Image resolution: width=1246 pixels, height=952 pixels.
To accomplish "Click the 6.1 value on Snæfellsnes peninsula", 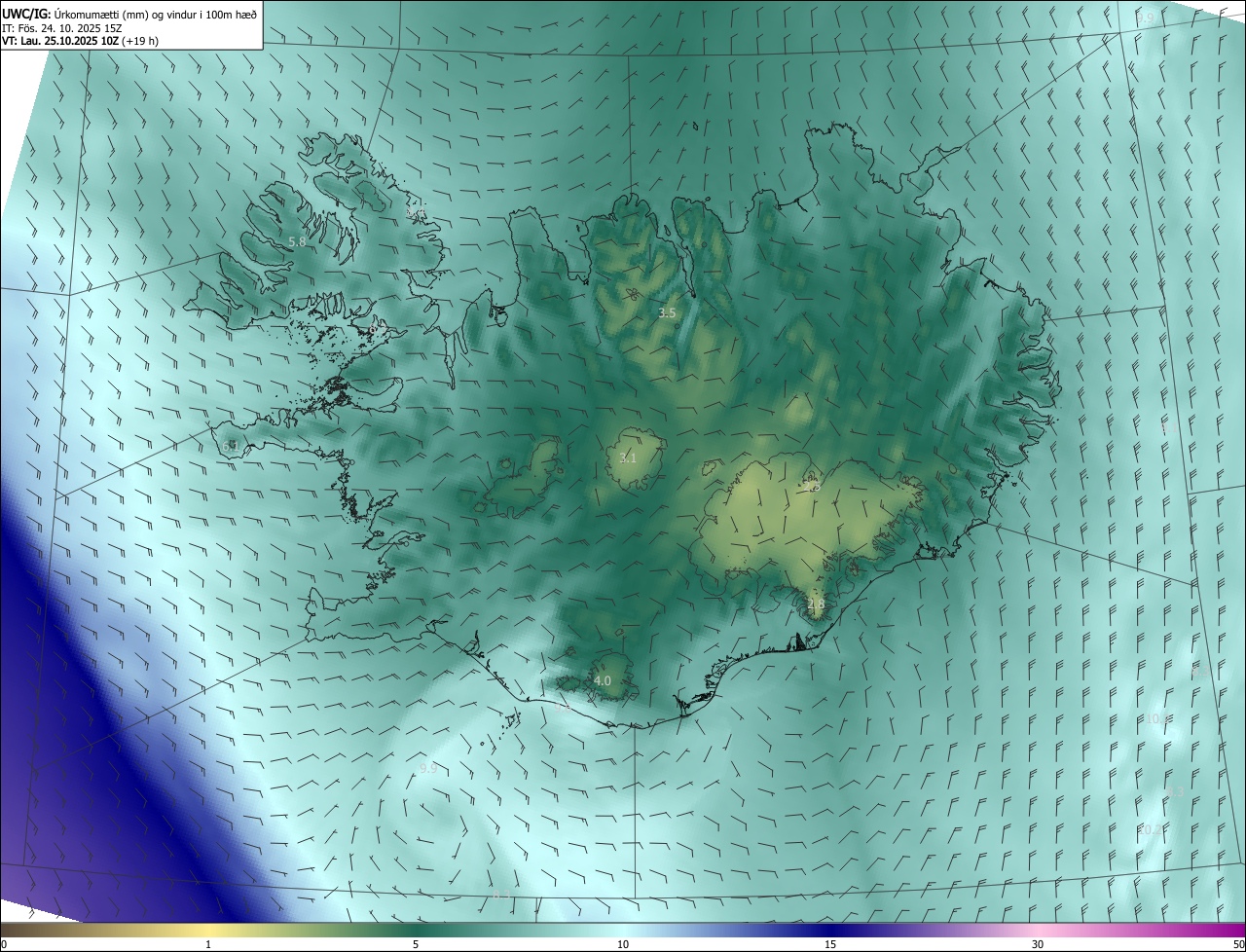I will coord(231,446).
